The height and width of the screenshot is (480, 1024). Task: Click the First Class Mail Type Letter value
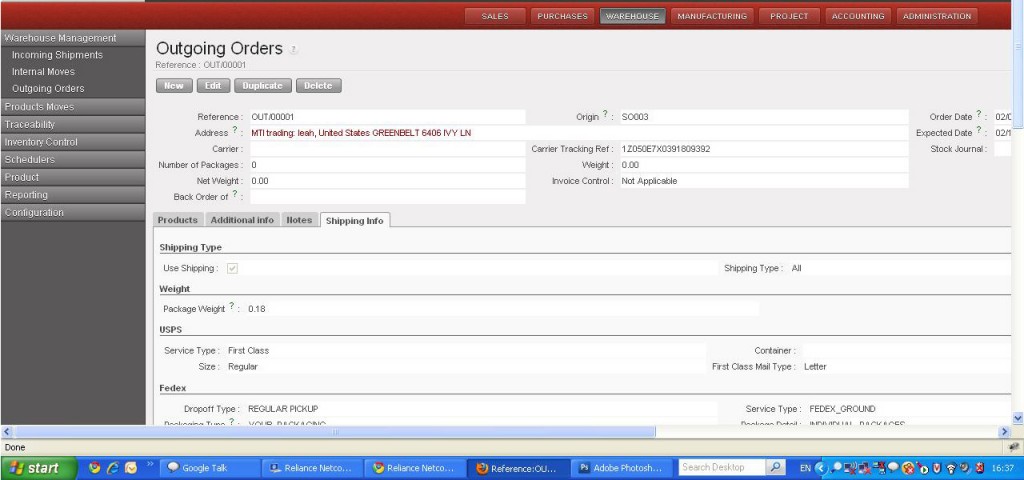(815, 367)
